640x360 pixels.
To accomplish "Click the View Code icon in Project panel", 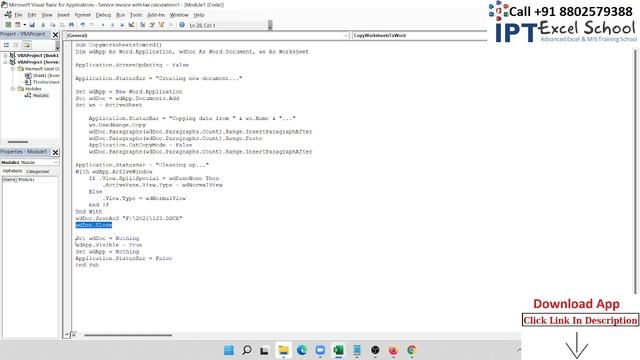I will point(6,45).
